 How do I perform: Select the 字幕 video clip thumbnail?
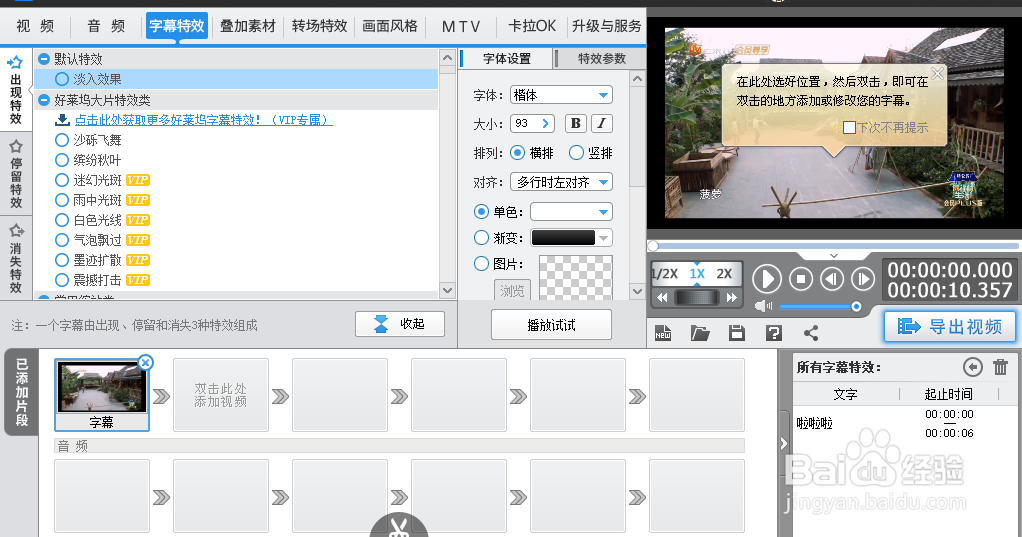102,395
